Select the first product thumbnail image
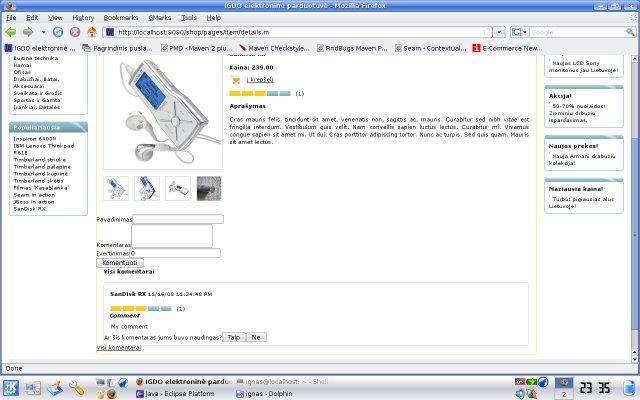 (x=116, y=188)
